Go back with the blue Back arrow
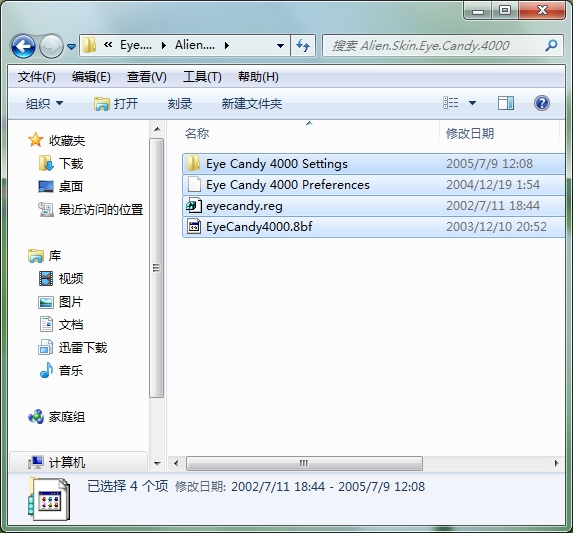573x533 pixels. pos(23,46)
